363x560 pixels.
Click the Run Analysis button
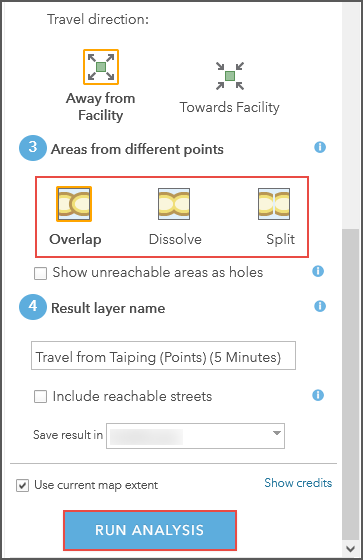pos(150,530)
